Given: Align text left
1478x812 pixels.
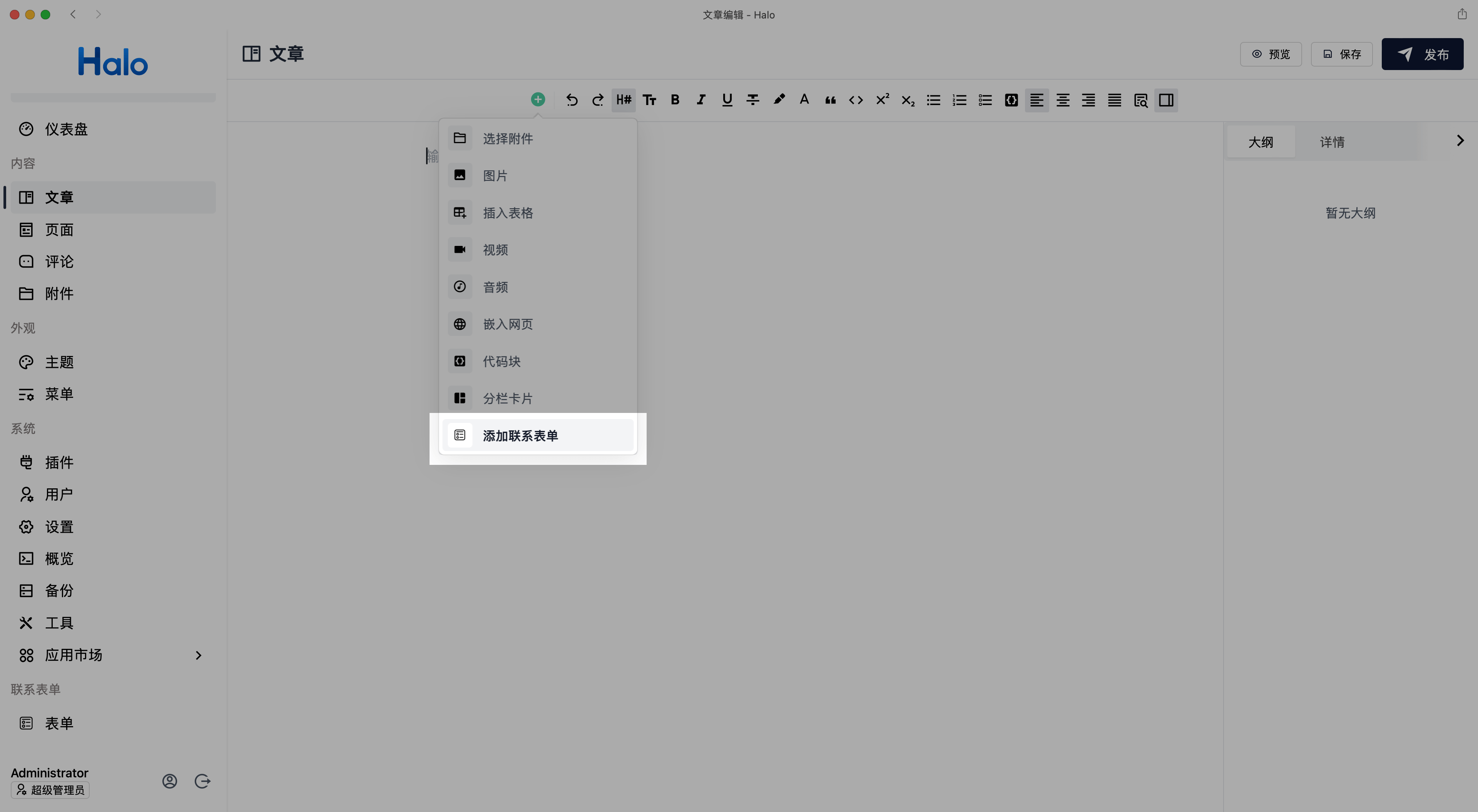Looking at the screenshot, I should pyautogui.click(x=1037, y=100).
